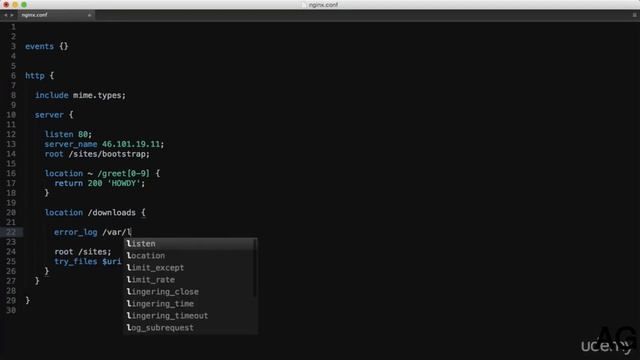Select 'lingering_time' in the suggestion list
This screenshot has height=360, width=640.
click(190, 304)
